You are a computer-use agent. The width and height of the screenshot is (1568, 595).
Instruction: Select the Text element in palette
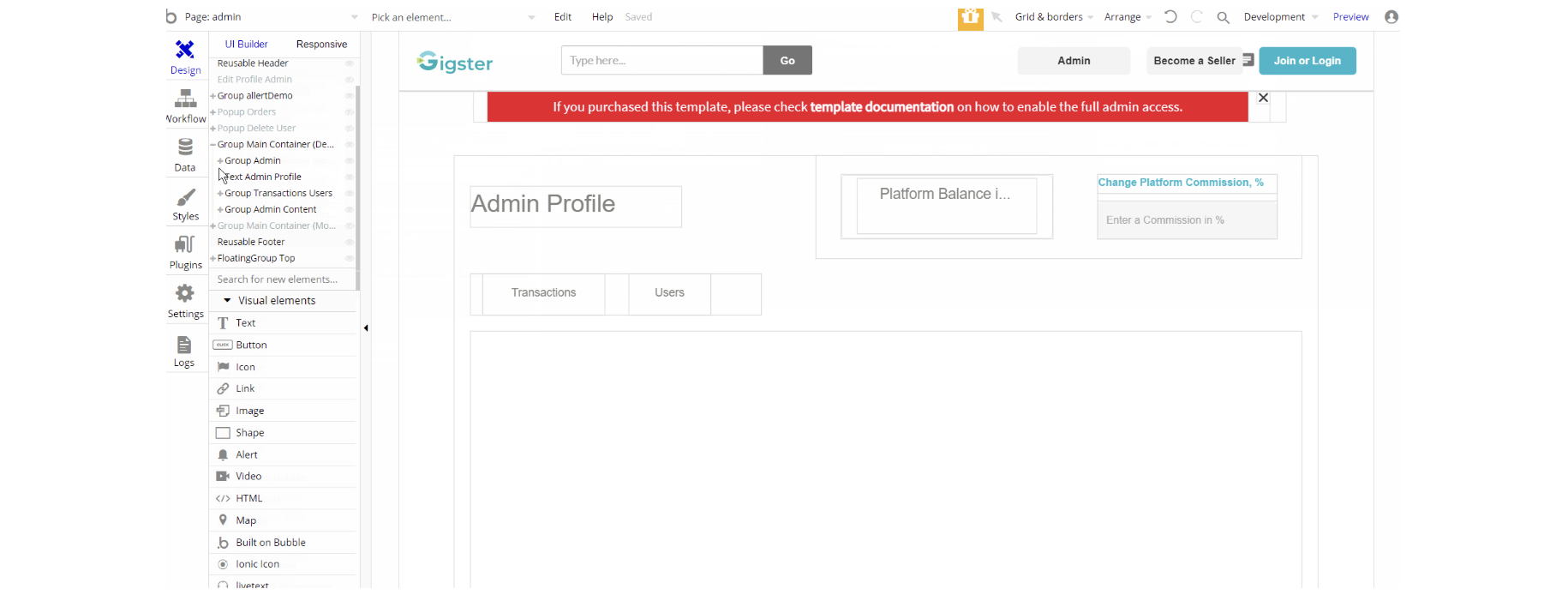click(283, 323)
